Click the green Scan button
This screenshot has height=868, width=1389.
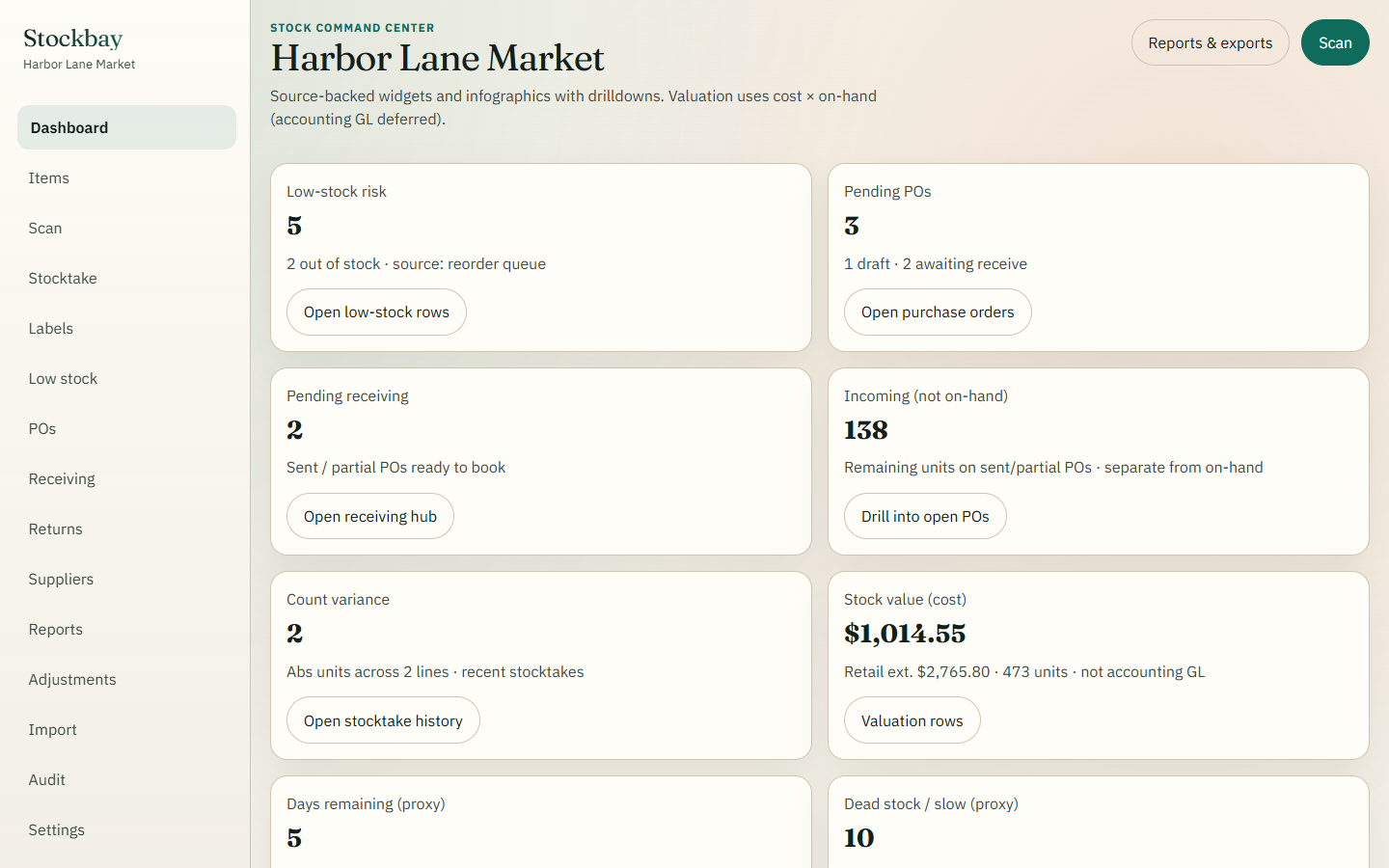point(1335,42)
